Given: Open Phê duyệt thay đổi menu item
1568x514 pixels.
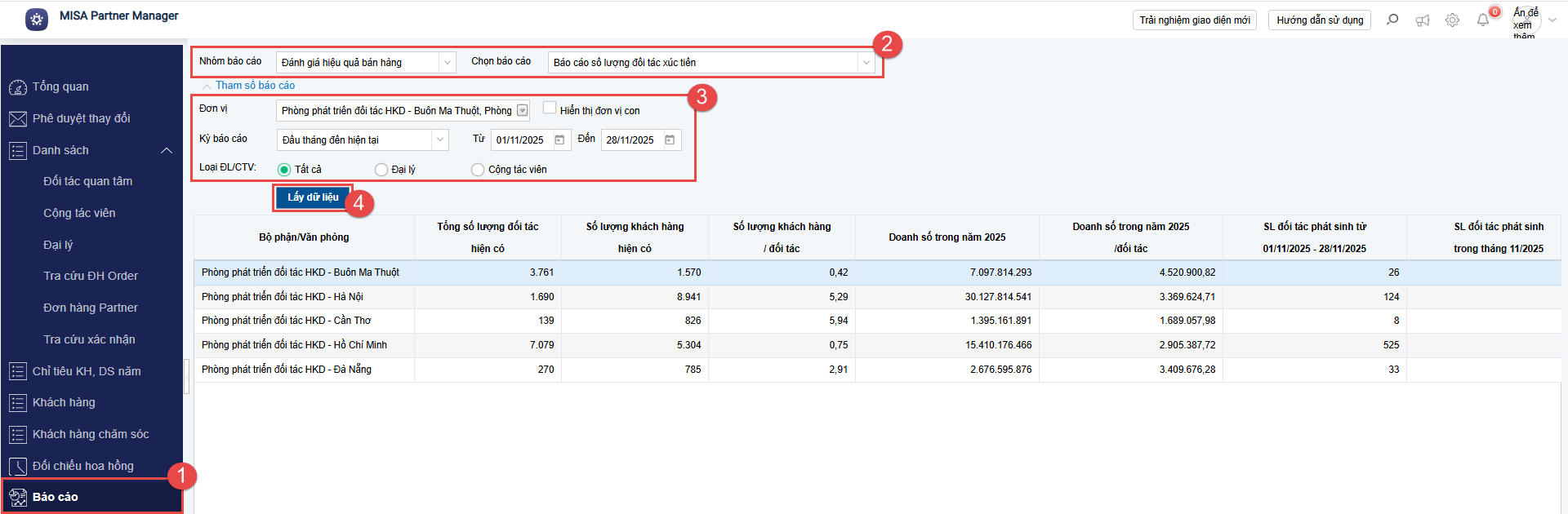Looking at the screenshot, I should click(82, 119).
